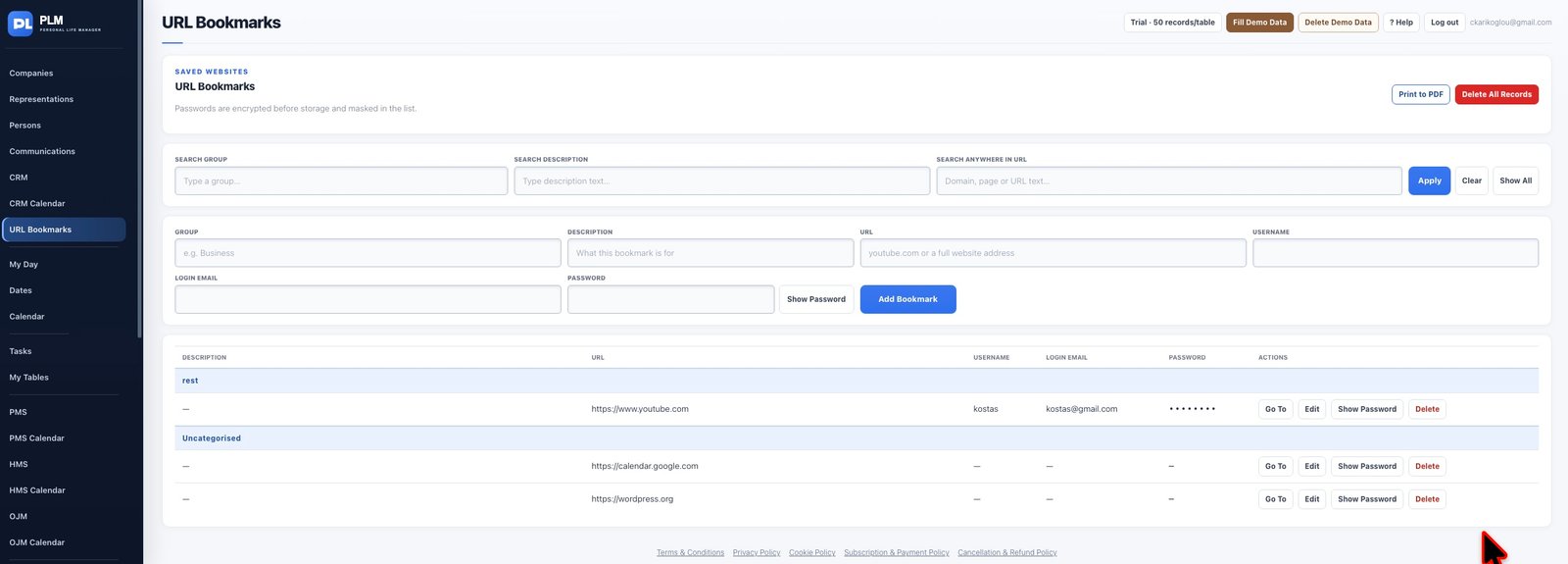Click Show All button
The image size is (1568, 564).
coord(1515,180)
